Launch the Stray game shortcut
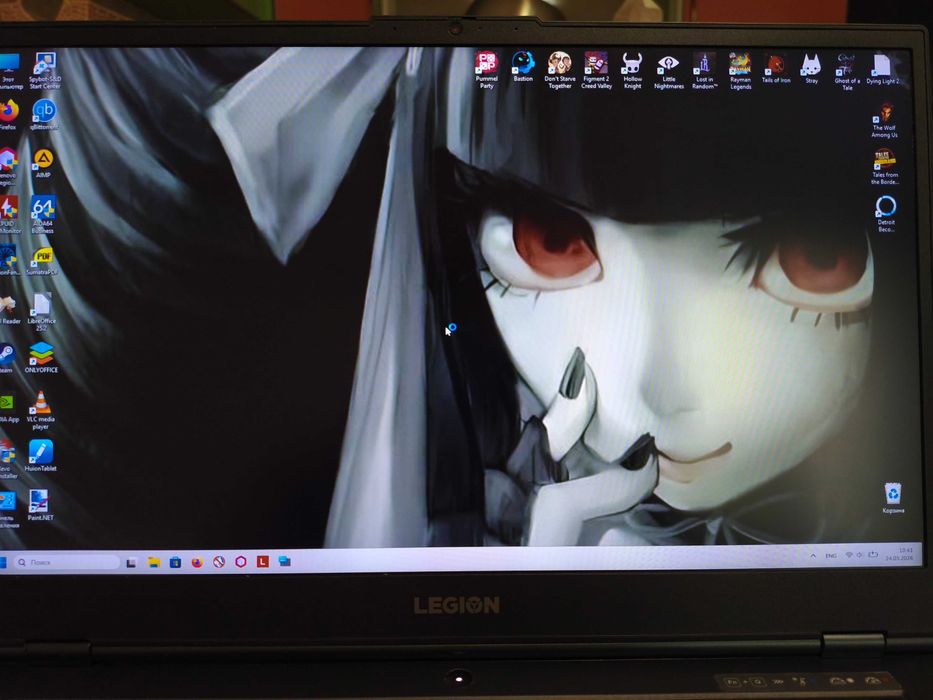The image size is (933, 700). [x=811, y=68]
